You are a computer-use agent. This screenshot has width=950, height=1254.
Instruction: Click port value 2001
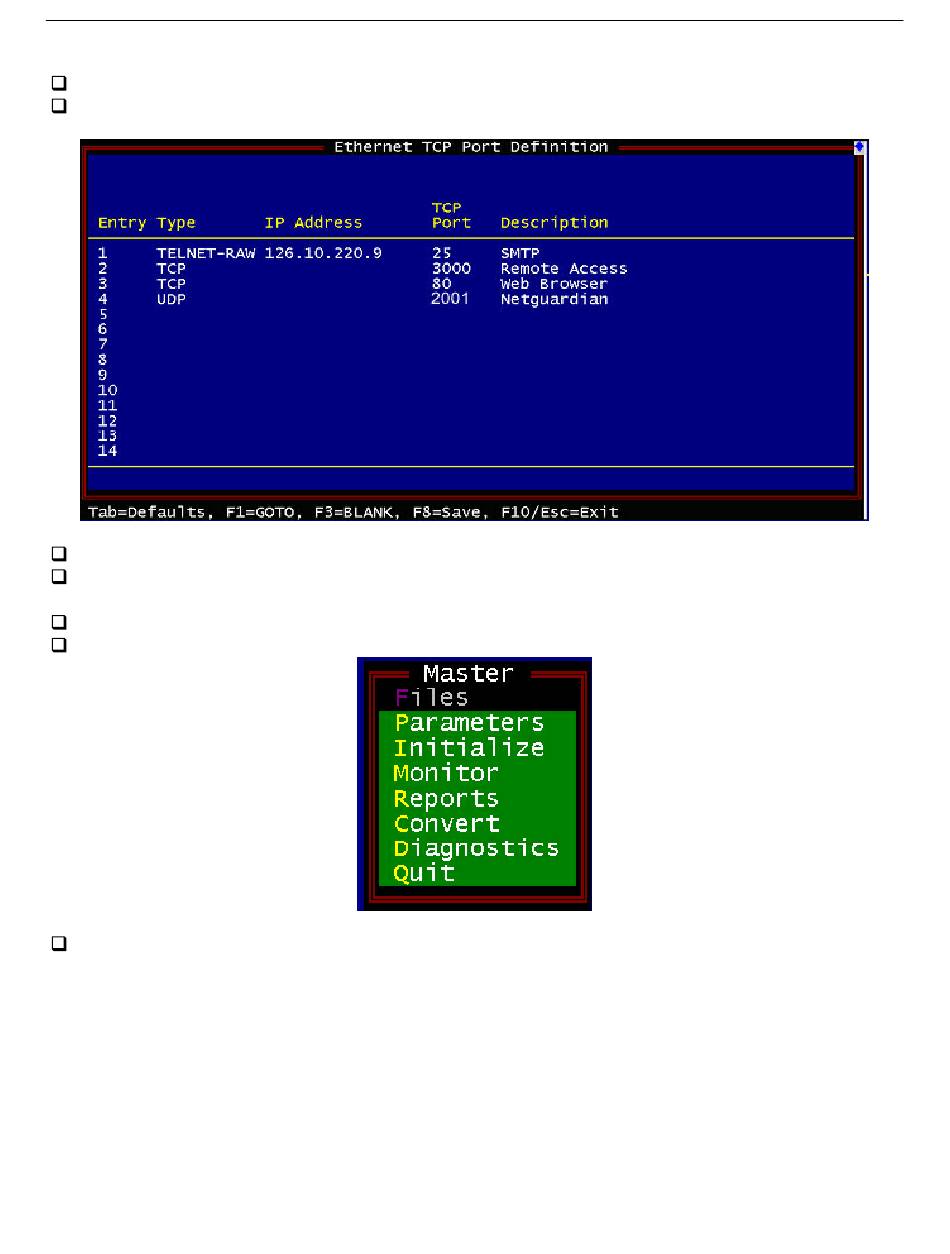click(x=450, y=299)
